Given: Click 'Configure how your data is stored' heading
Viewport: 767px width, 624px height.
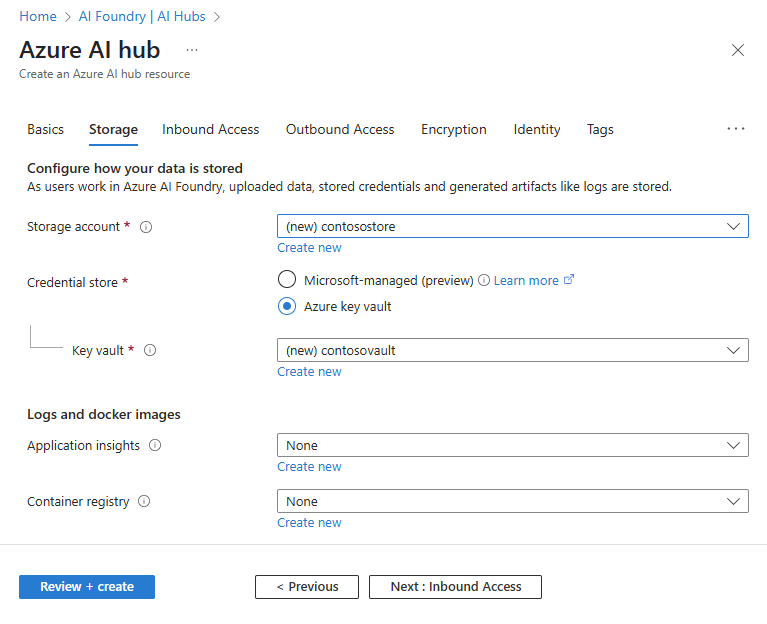Looking at the screenshot, I should [x=135, y=168].
